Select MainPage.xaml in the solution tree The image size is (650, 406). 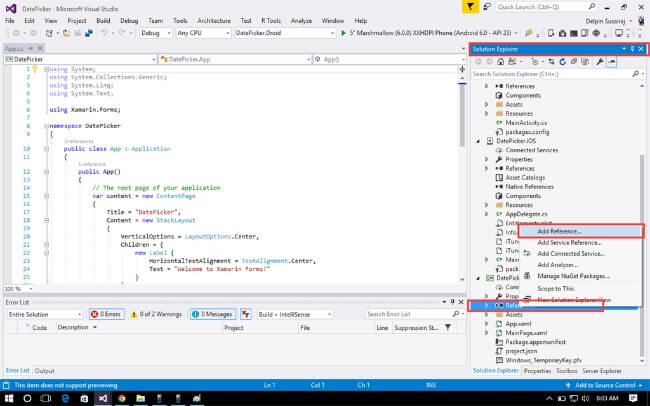(525, 334)
